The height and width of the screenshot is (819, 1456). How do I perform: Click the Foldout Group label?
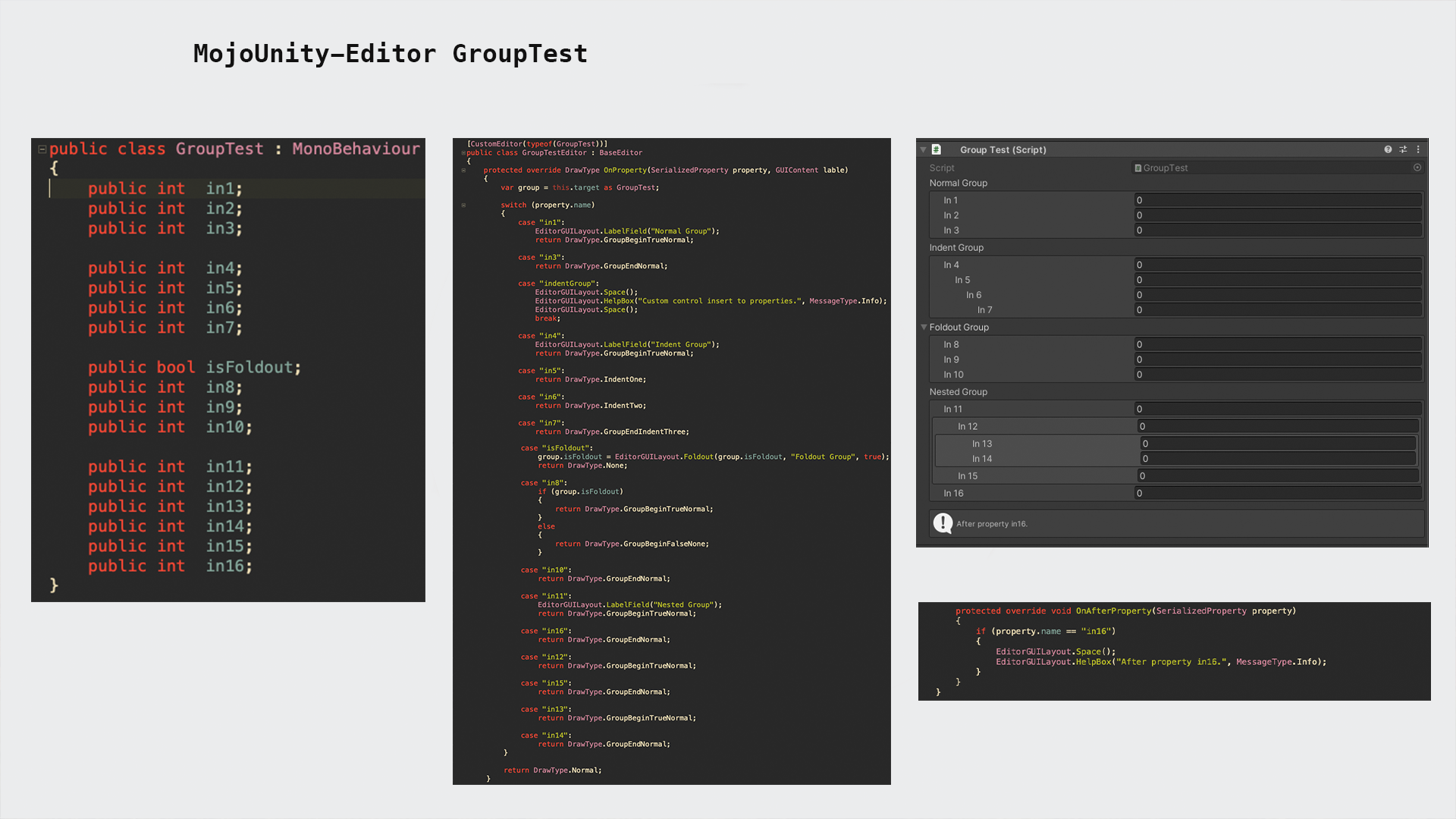pos(959,328)
